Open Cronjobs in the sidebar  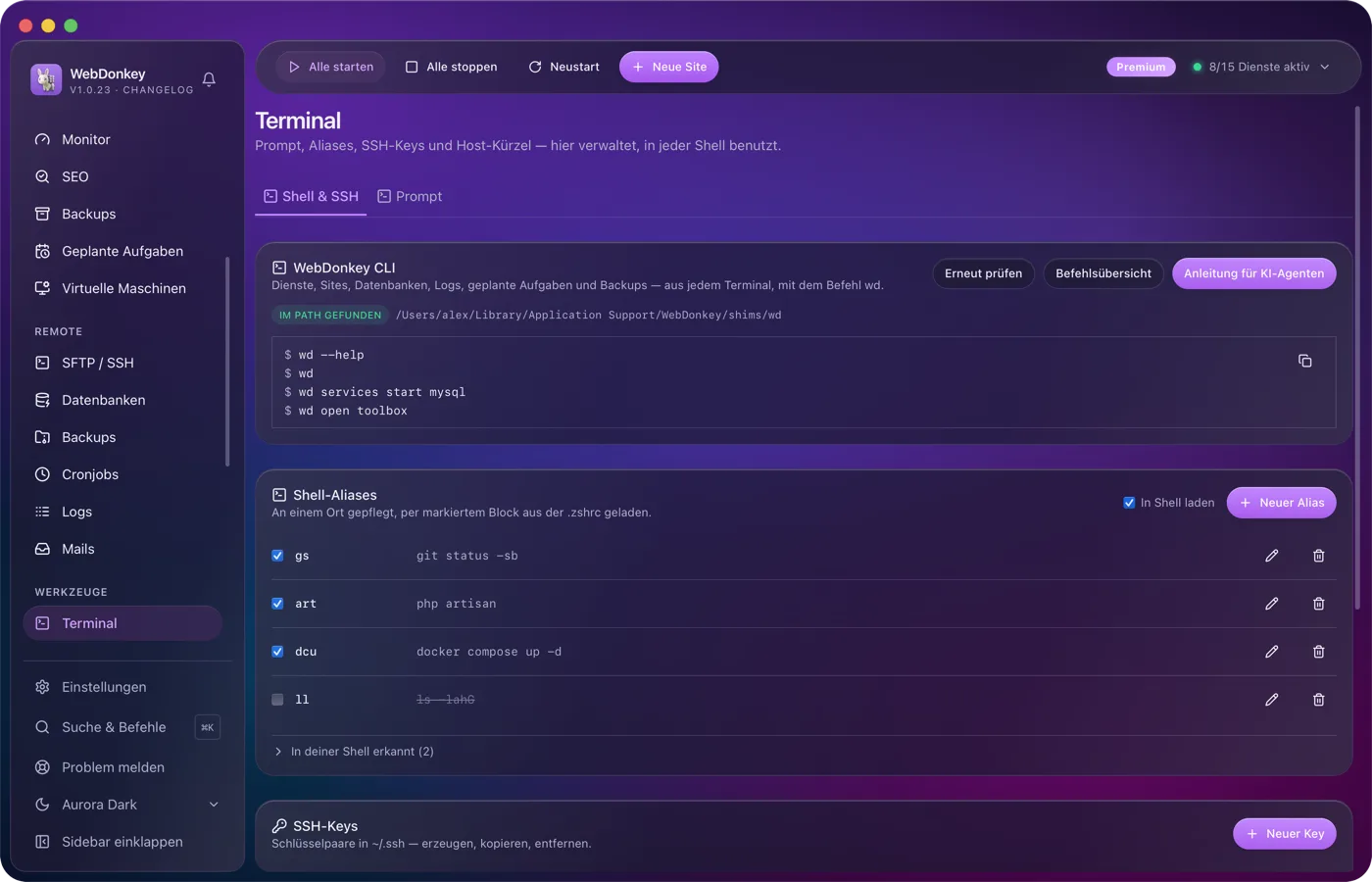click(x=122, y=474)
